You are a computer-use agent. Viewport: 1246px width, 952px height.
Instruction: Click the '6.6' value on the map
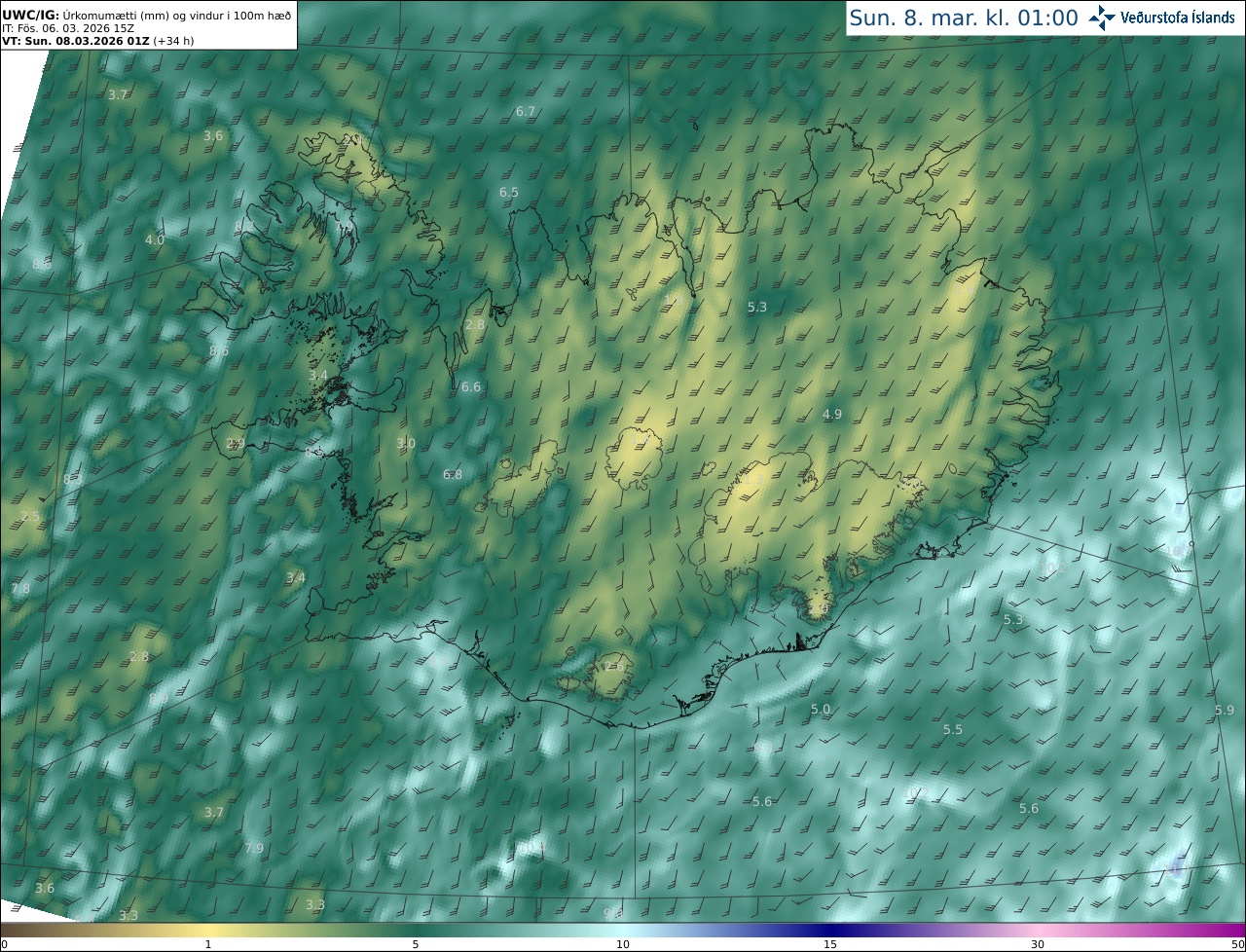(x=471, y=387)
